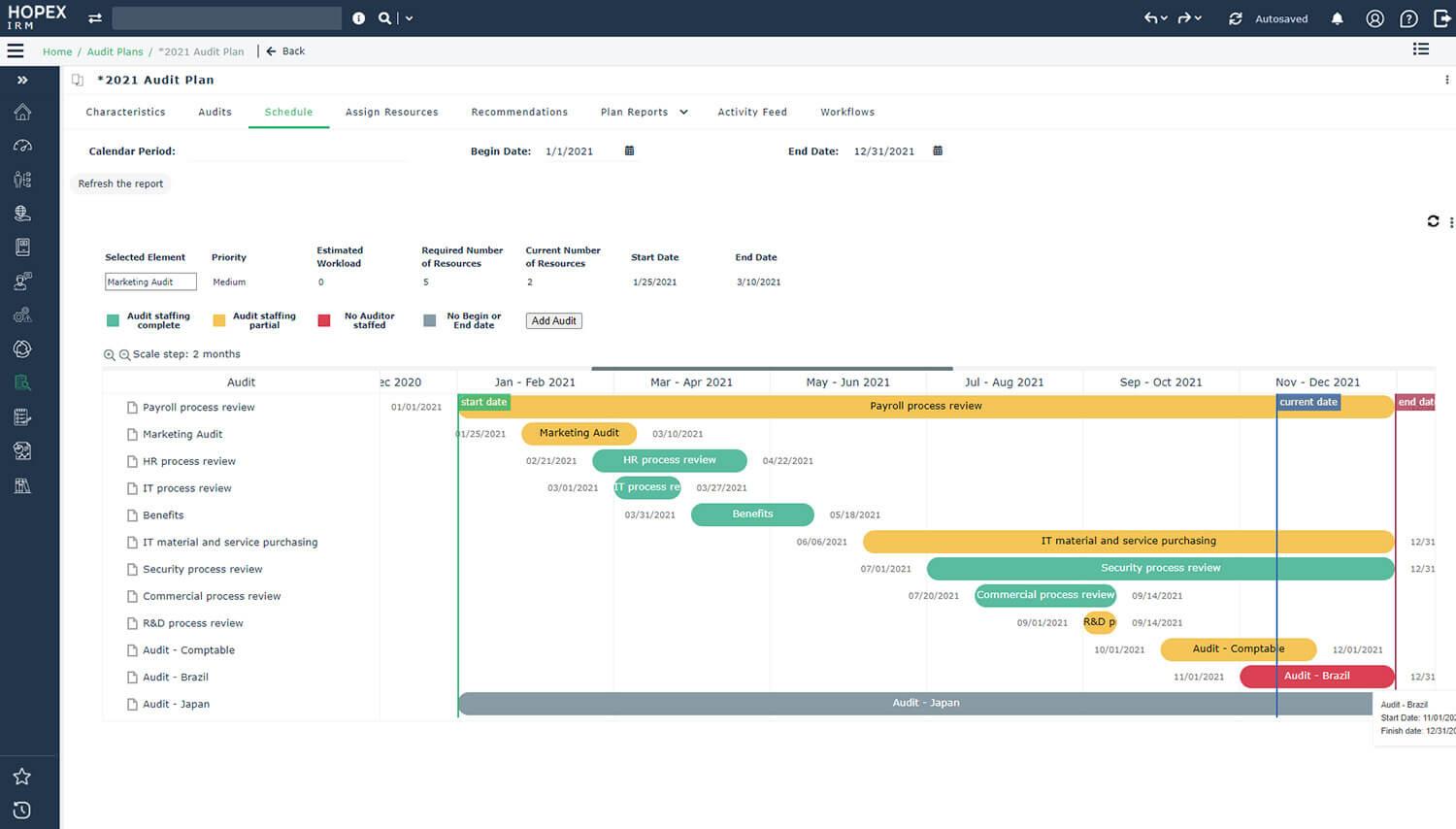Select Payroll process review row in audit list
1456x829 pixels.
241,408
